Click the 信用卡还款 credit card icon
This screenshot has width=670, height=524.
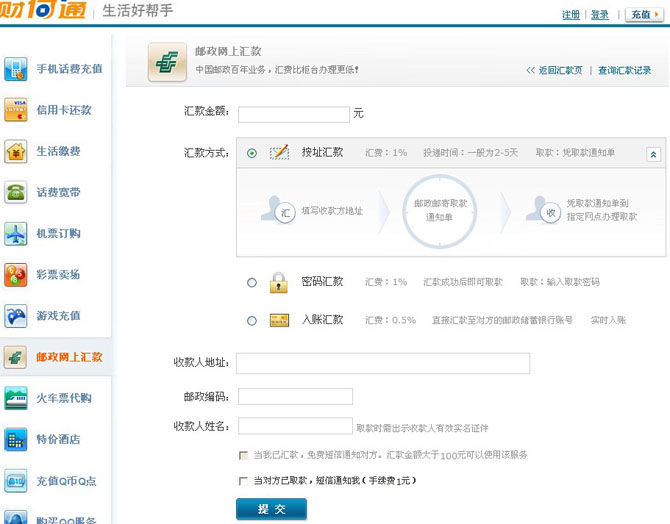click(x=16, y=110)
